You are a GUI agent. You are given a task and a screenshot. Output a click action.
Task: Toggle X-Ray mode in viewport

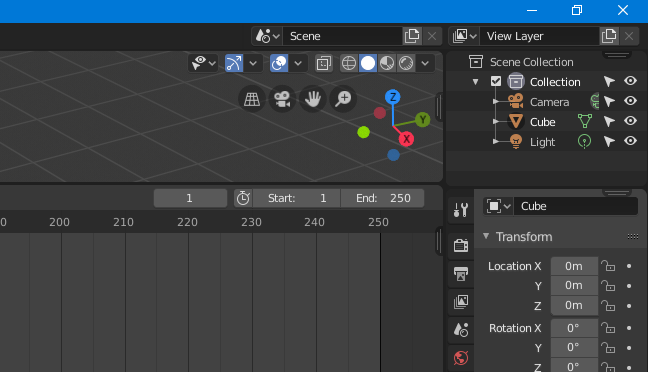tap(324, 63)
